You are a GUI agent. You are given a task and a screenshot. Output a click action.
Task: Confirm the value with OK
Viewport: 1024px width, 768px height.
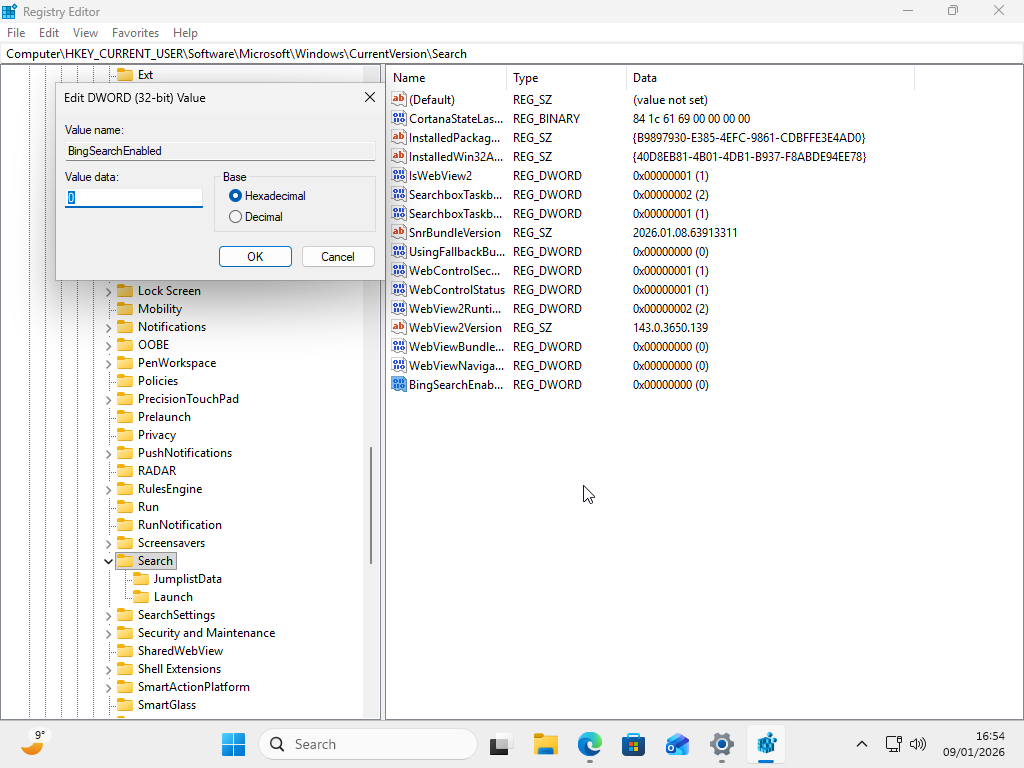[x=255, y=256]
